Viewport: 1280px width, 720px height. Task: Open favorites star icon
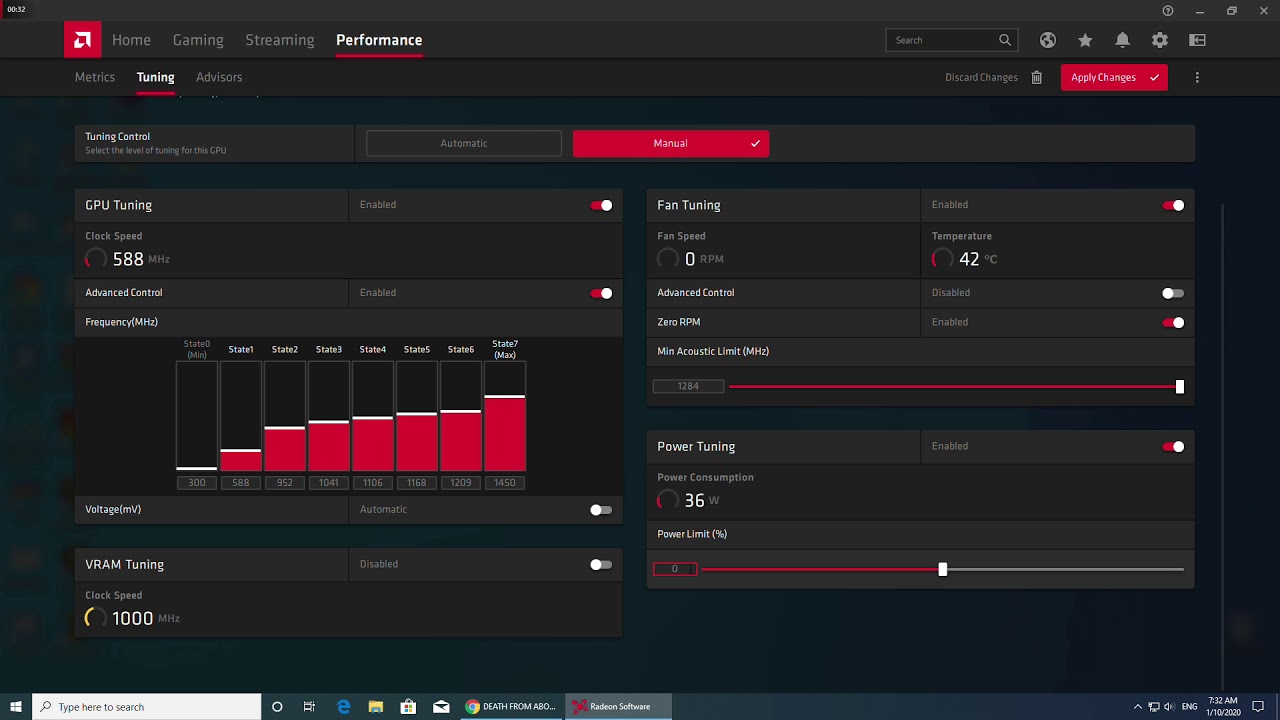(x=1085, y=40)
